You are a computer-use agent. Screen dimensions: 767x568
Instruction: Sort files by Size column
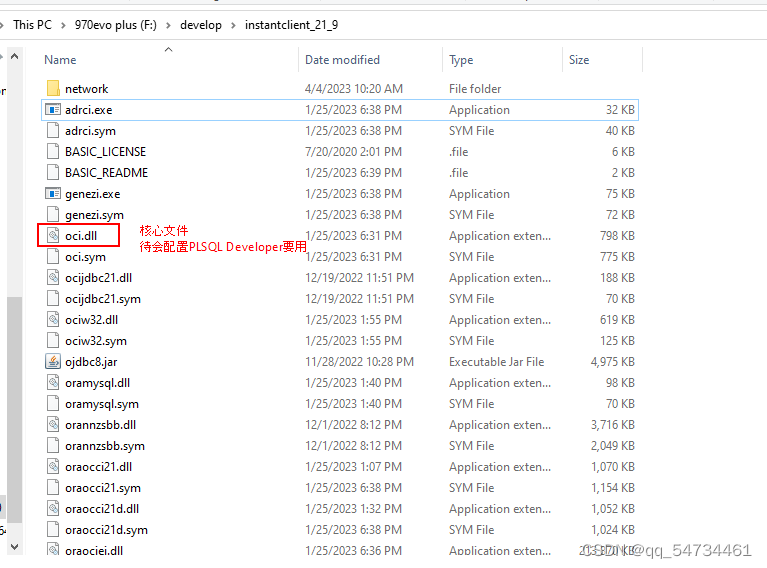pos(579,60)
